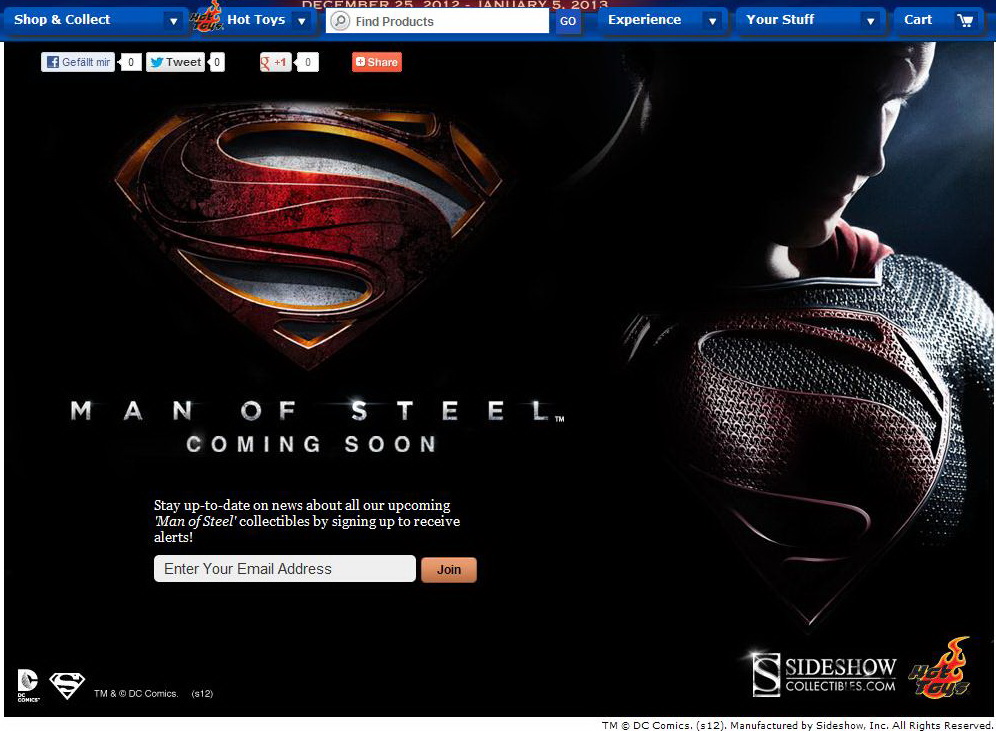Click the Hot Toys flame logo in navbar
The height and width of the screenshot is (731, 996).
(208, 17)
